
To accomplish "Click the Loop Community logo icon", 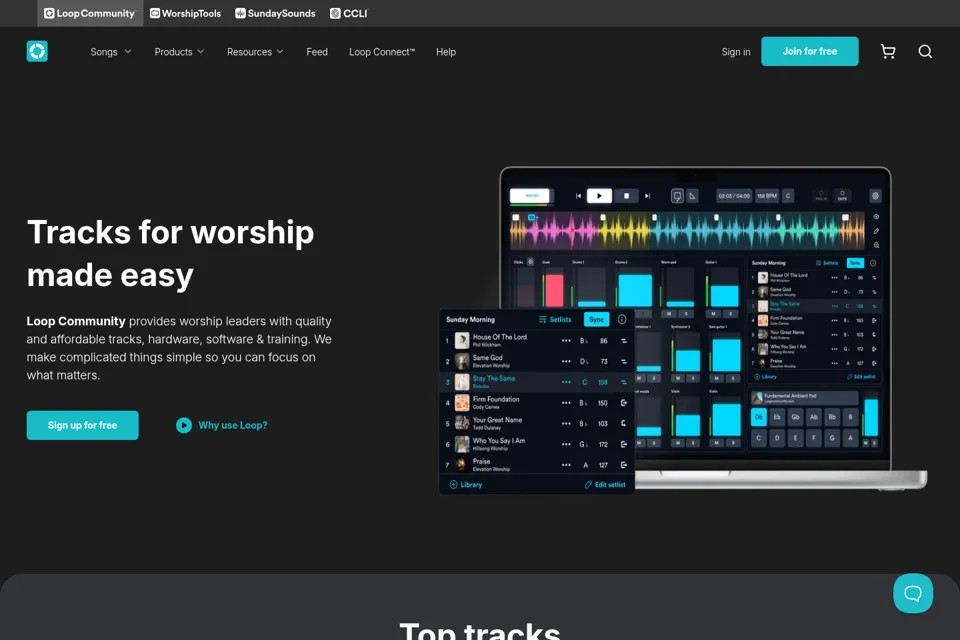I will coord(37,51).
